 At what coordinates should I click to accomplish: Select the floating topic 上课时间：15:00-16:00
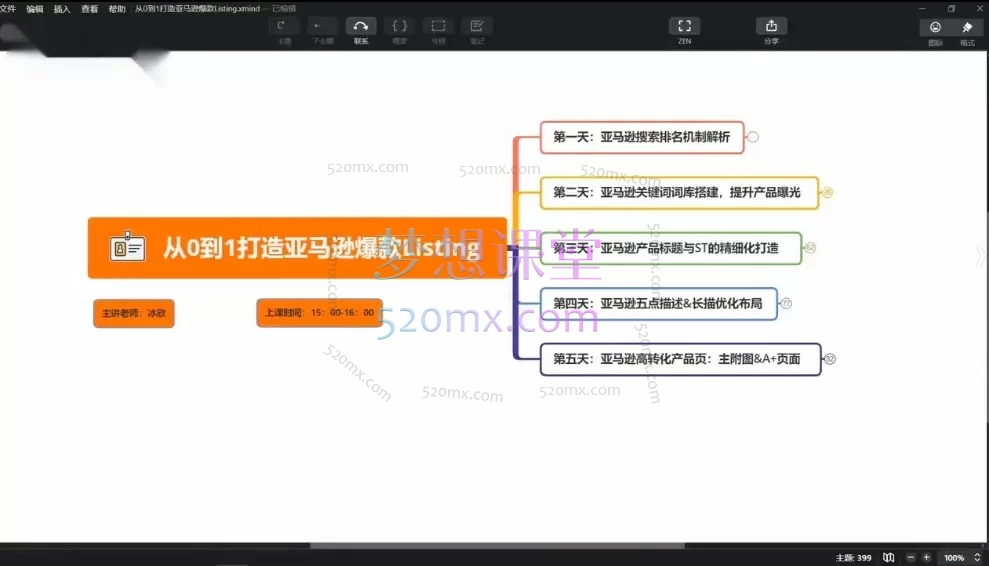pos(319,312)
